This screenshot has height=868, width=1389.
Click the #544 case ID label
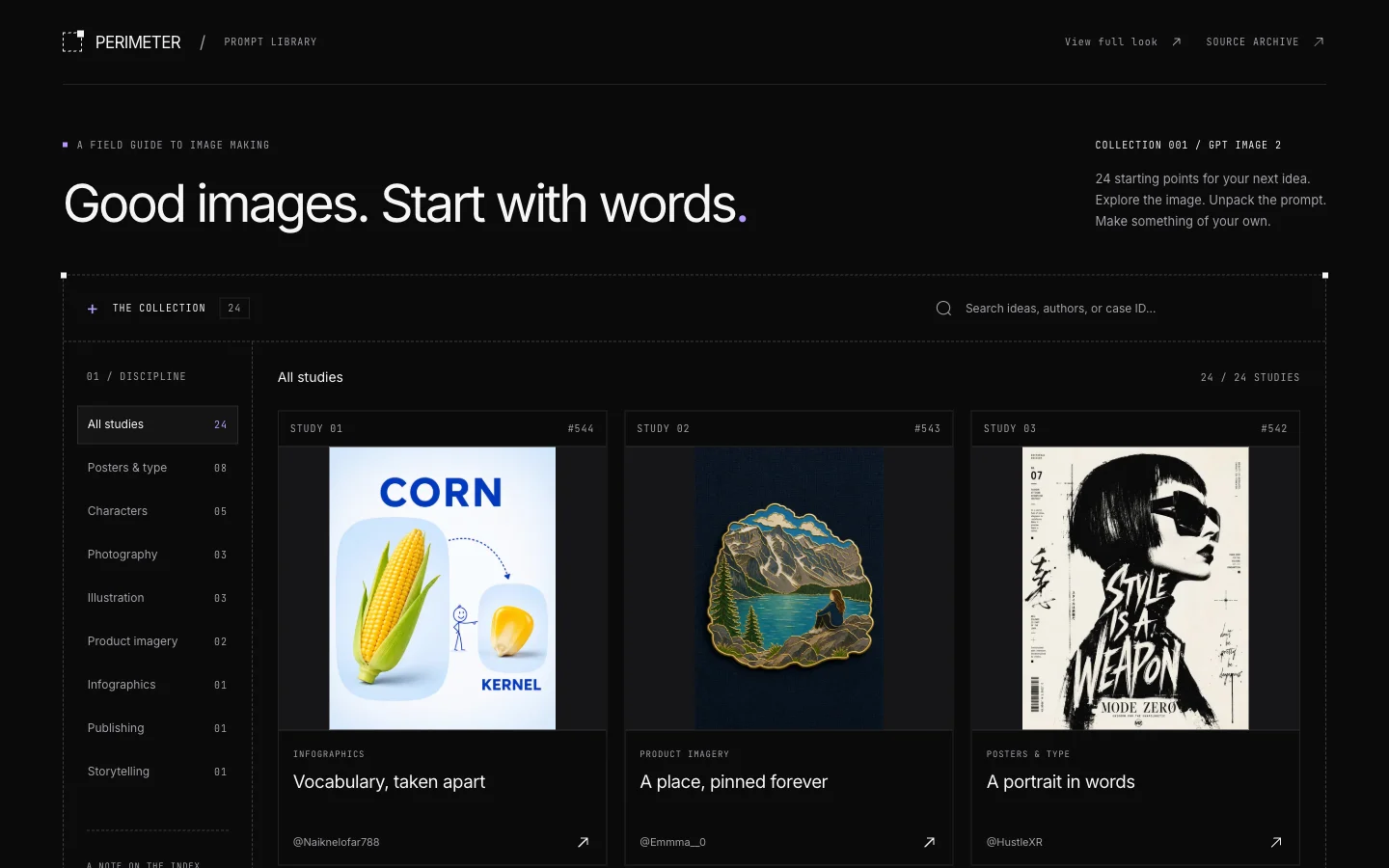coord(581,428)
